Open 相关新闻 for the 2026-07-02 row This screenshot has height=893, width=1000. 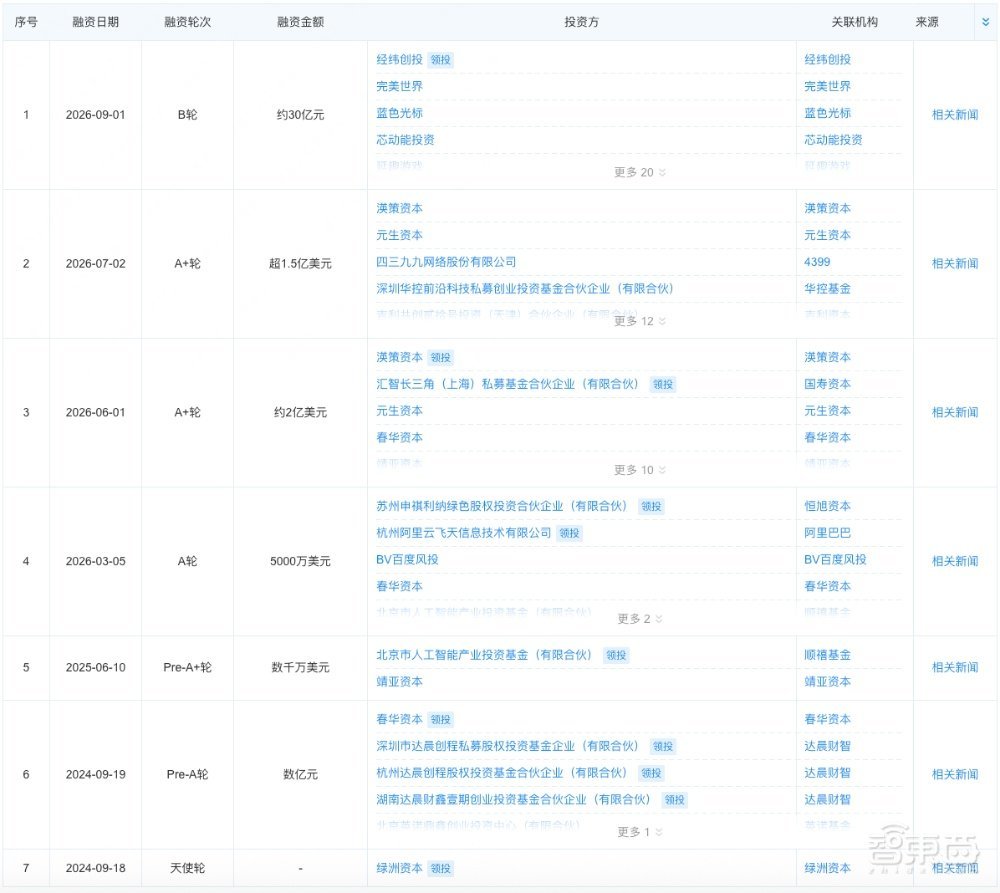coord(955,263)
